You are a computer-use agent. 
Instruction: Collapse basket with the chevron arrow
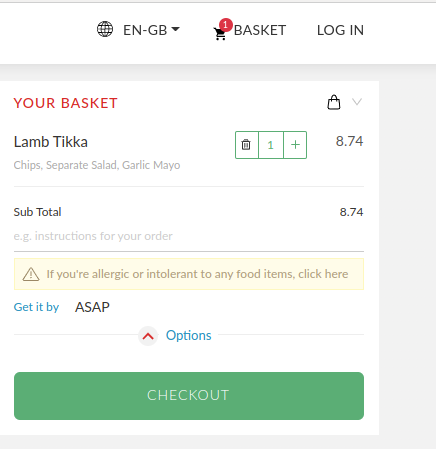[x=357, y=101]
